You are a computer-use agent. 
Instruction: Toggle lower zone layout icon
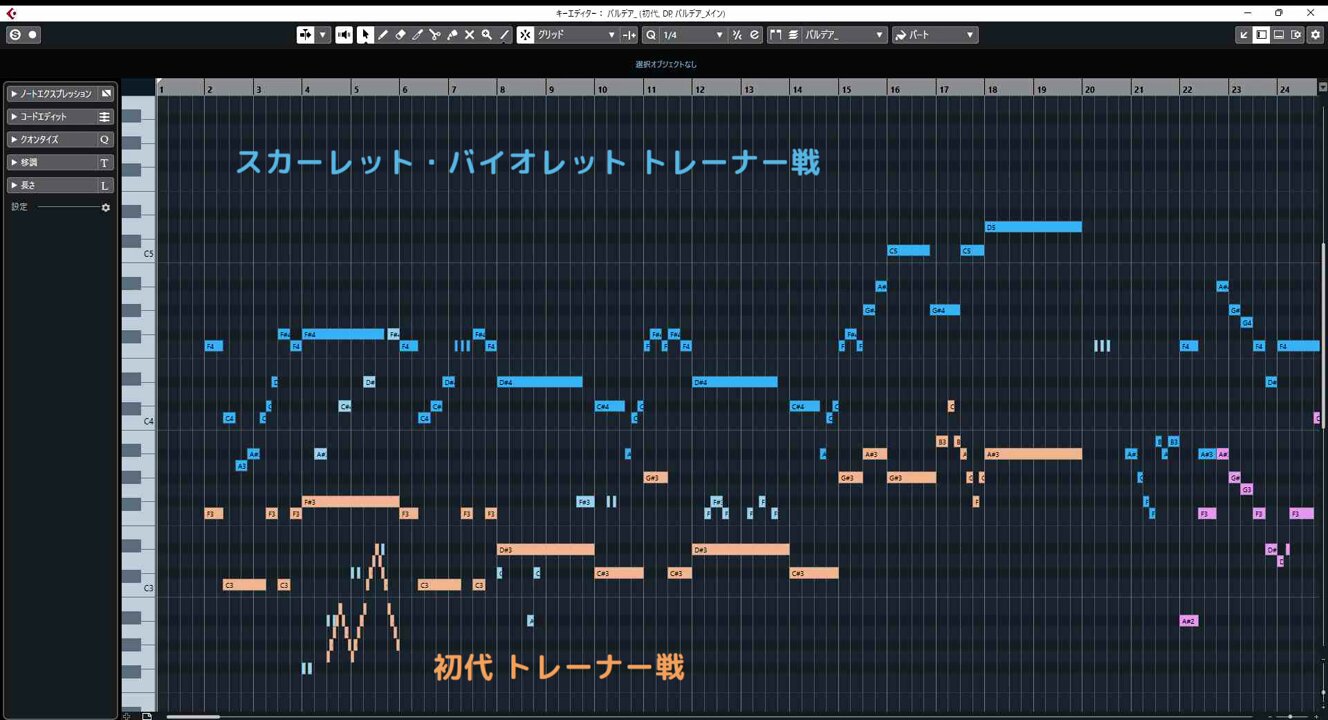click(x=1279, y=35)
